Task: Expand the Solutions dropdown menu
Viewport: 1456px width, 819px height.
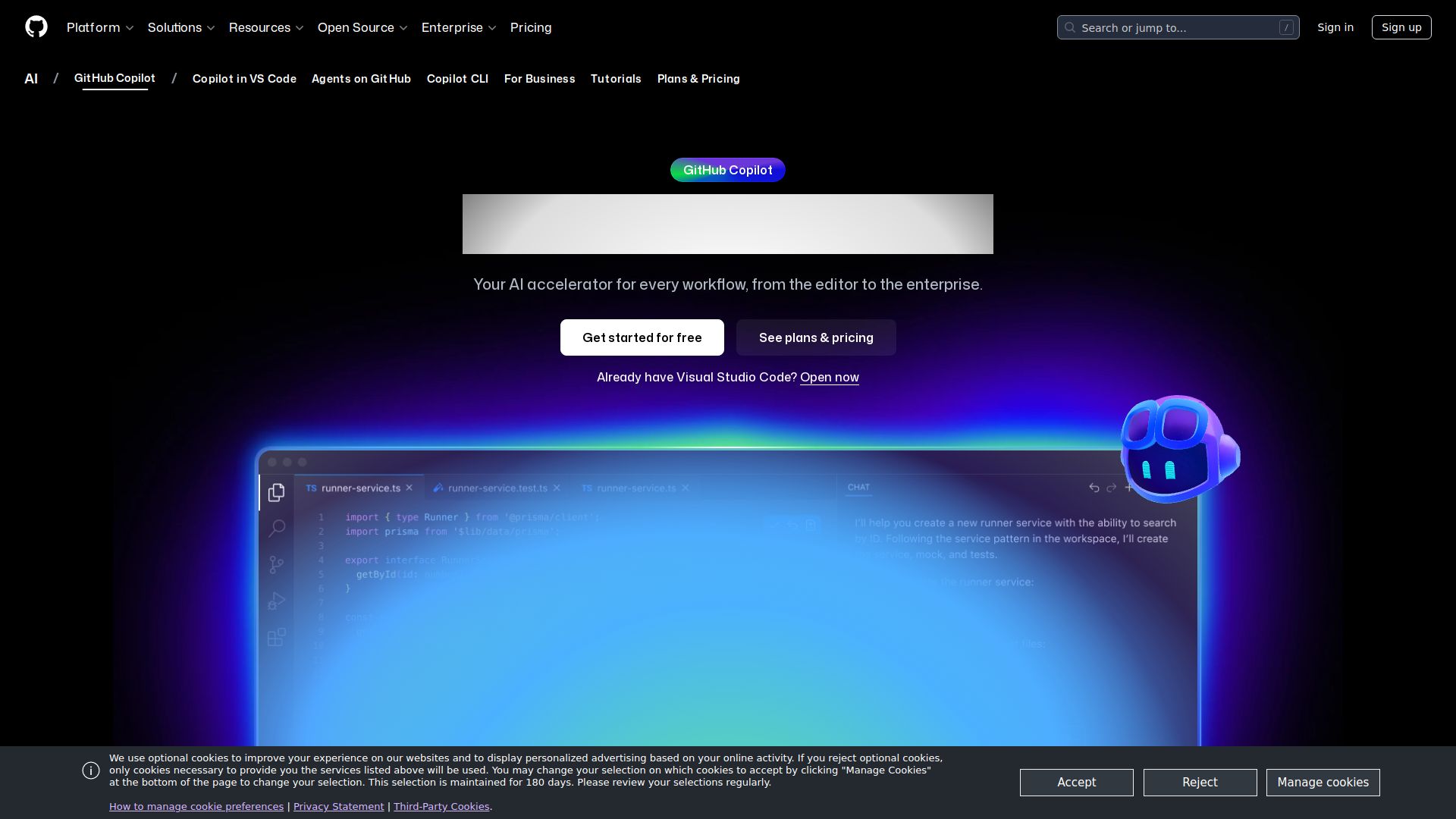Action: pos(181,27)
